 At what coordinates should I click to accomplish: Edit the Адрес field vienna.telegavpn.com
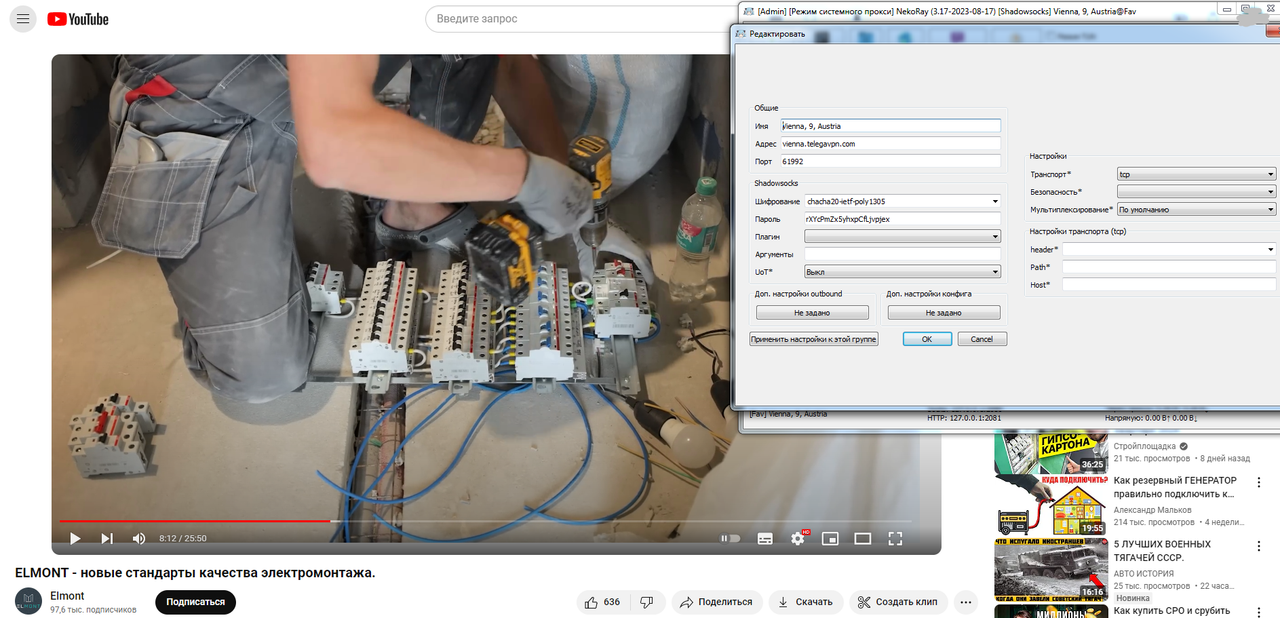pos(890,143)
